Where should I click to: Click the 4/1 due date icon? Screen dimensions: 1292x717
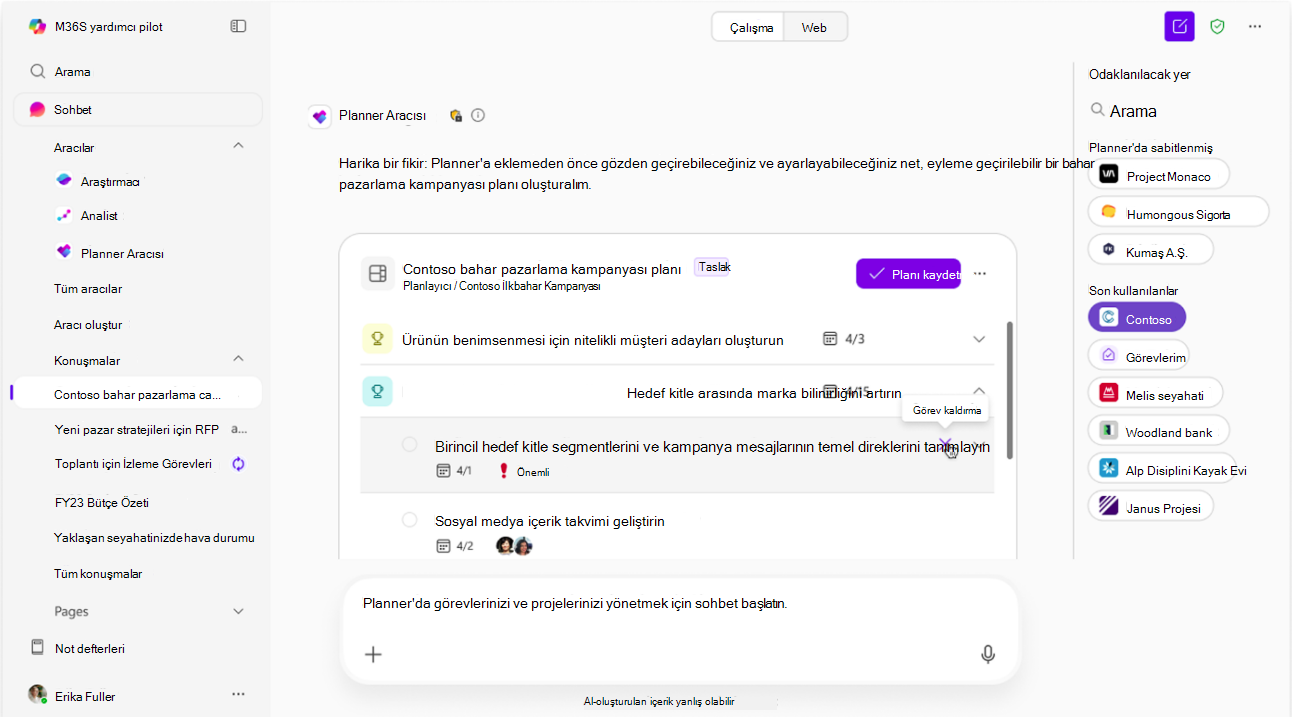[444, 470]
